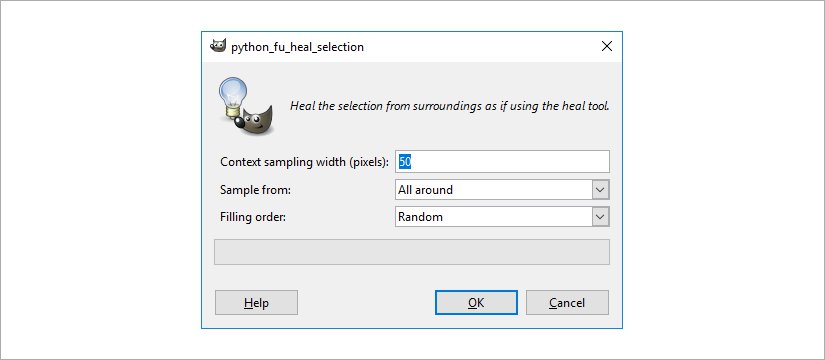The height and width of the screenshot is (360, 825).
Task: Click the GIMP Wilber icon in title bar
Action: pos(218,46)
